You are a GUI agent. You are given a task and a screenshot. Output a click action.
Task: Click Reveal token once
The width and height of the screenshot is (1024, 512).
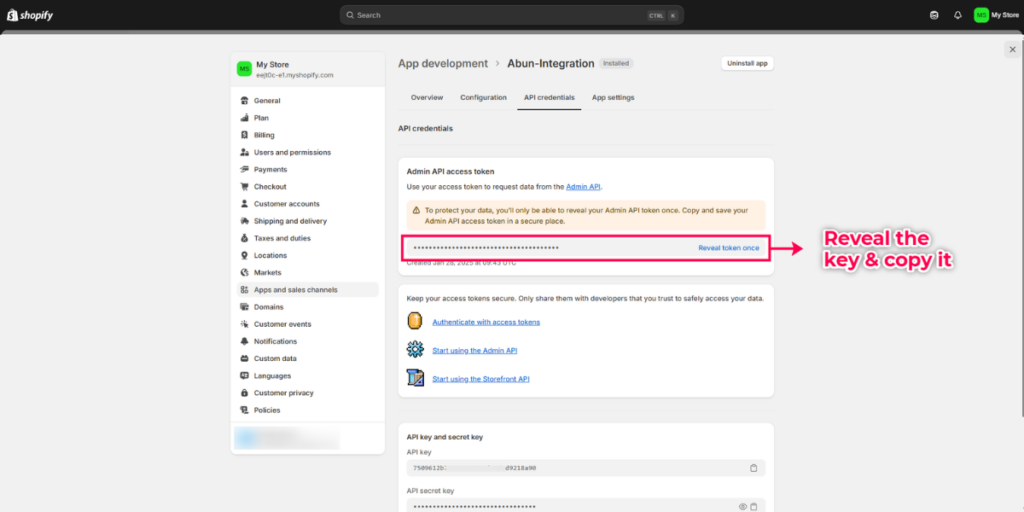[x=729, y=248]
